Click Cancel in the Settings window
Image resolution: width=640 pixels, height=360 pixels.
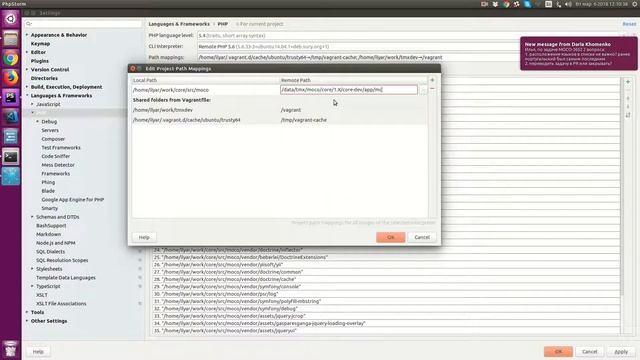tap(589, 351)
